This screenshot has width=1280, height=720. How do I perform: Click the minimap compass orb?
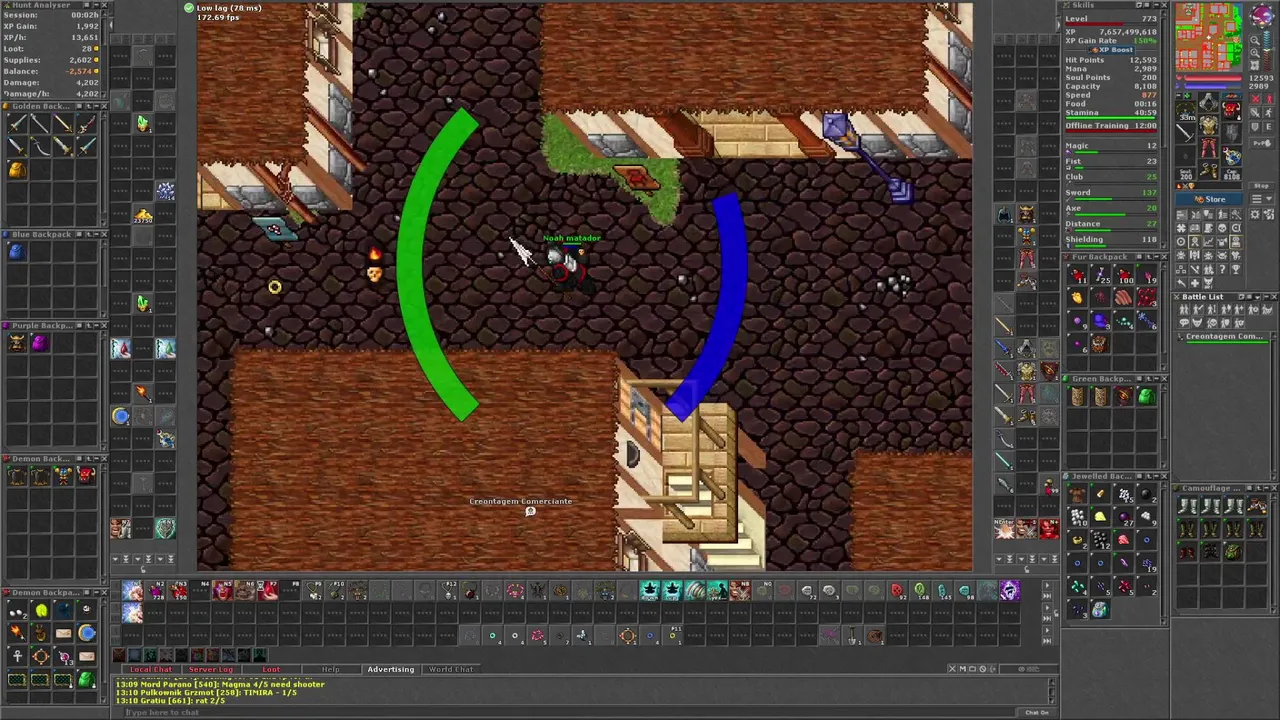[1263, 15]
